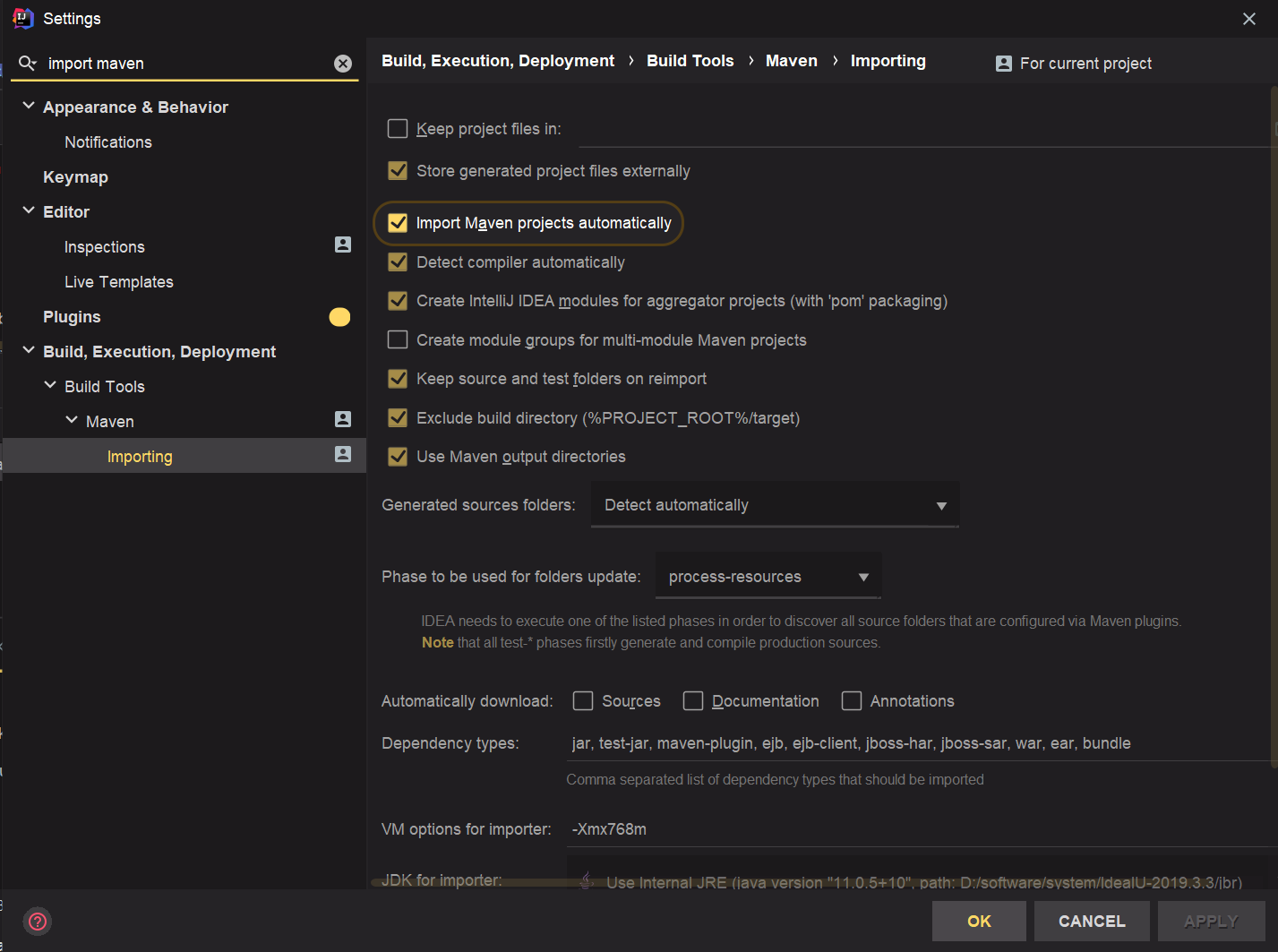Click the 'Importing' breadcrumb
This screenshot has height=952, width=1278.
pyautogui.click(x=888, y=61)
